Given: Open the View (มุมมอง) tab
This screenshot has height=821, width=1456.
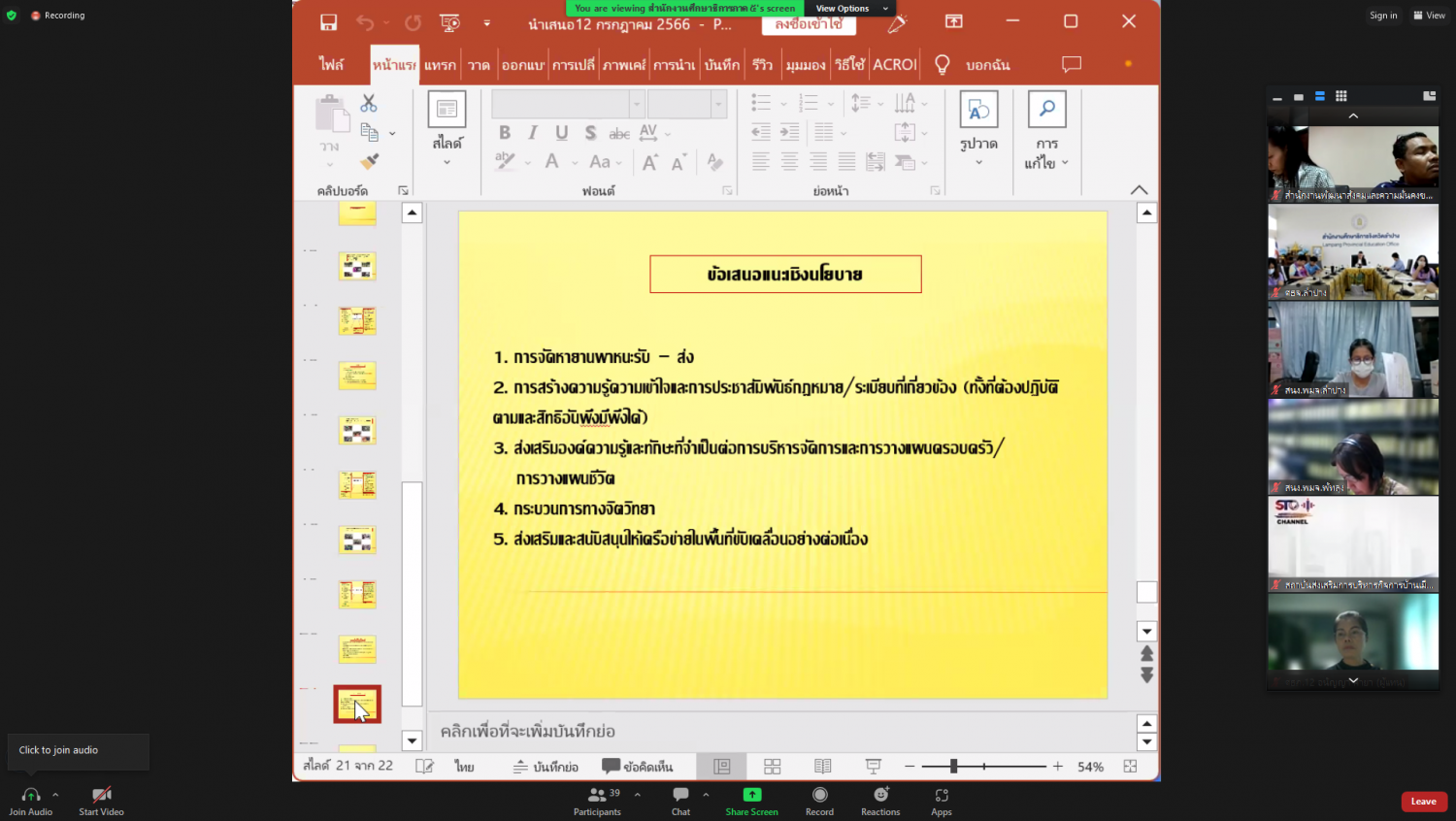Looking at the screenshot, I should point(806,65).
